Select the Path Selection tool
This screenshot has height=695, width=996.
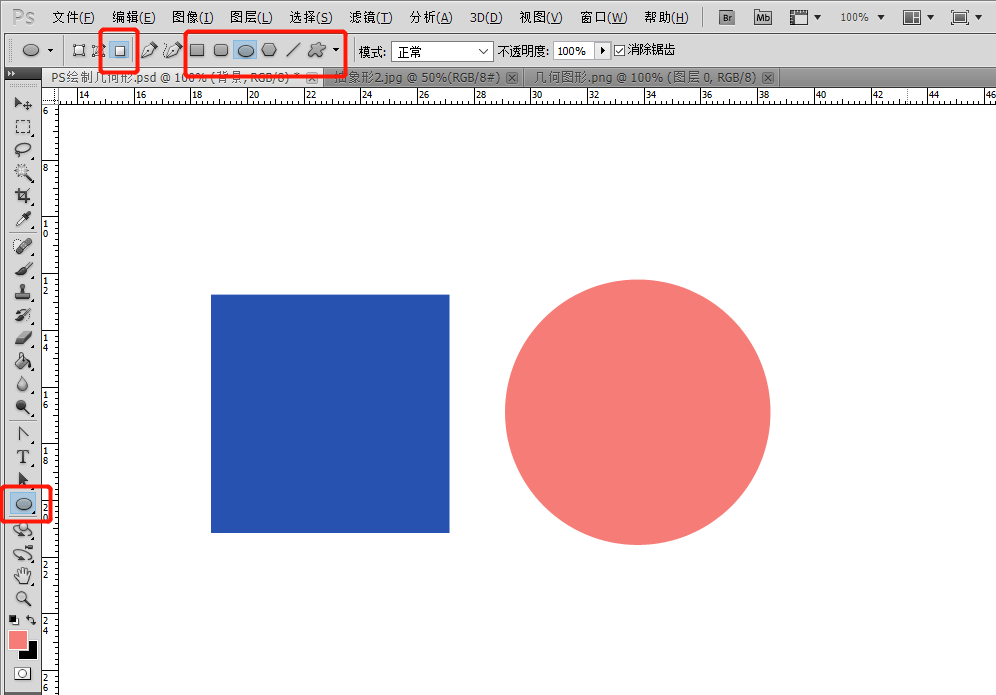(x=23, y=479)
